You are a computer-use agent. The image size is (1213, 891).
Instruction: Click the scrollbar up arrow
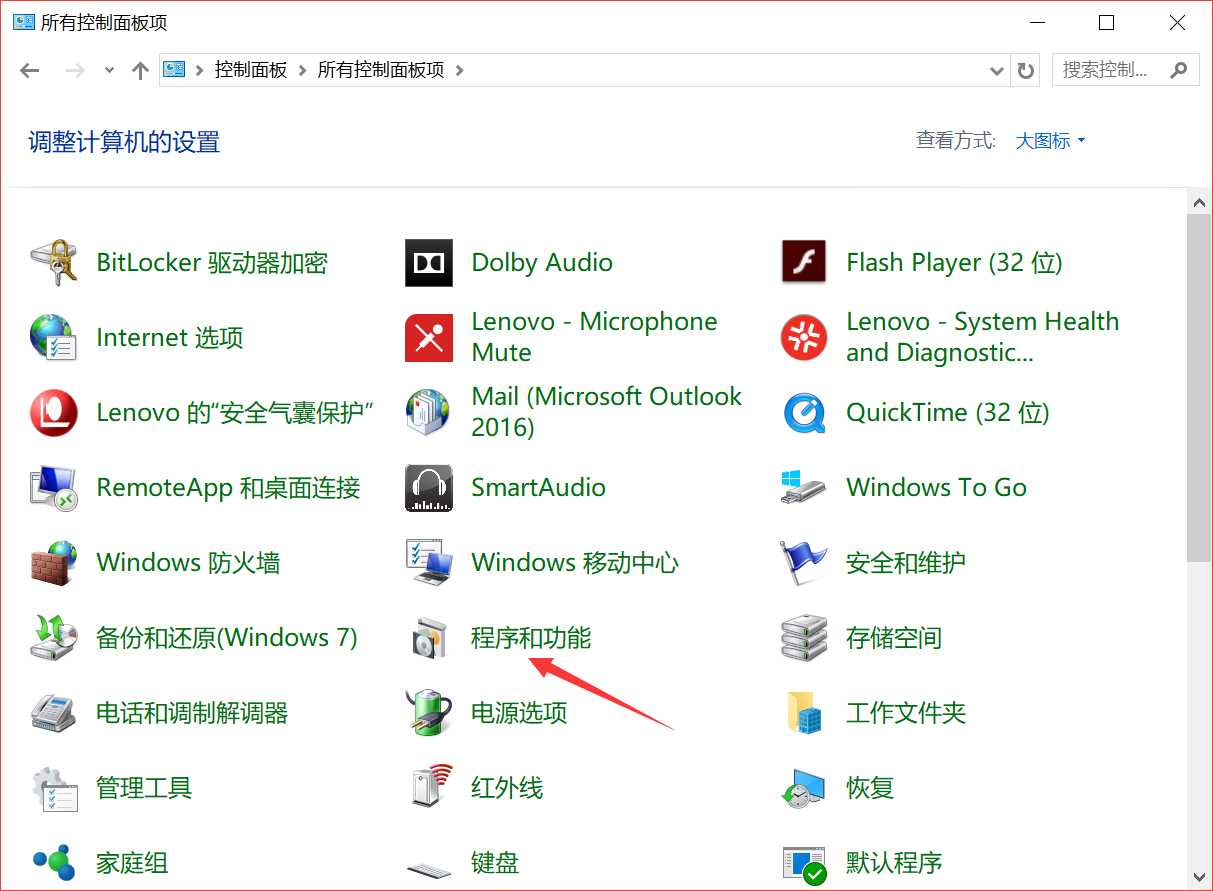tap(1199, 202)
